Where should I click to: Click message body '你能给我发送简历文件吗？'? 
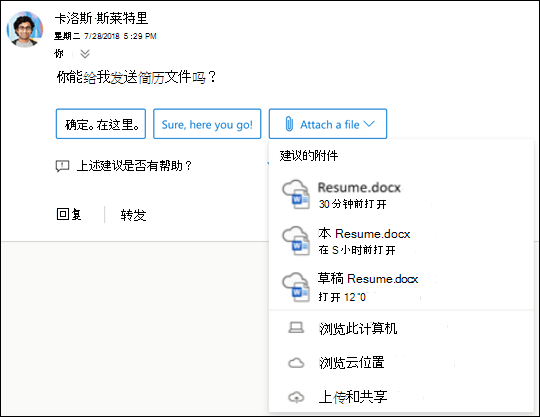[x=136, y=77]
